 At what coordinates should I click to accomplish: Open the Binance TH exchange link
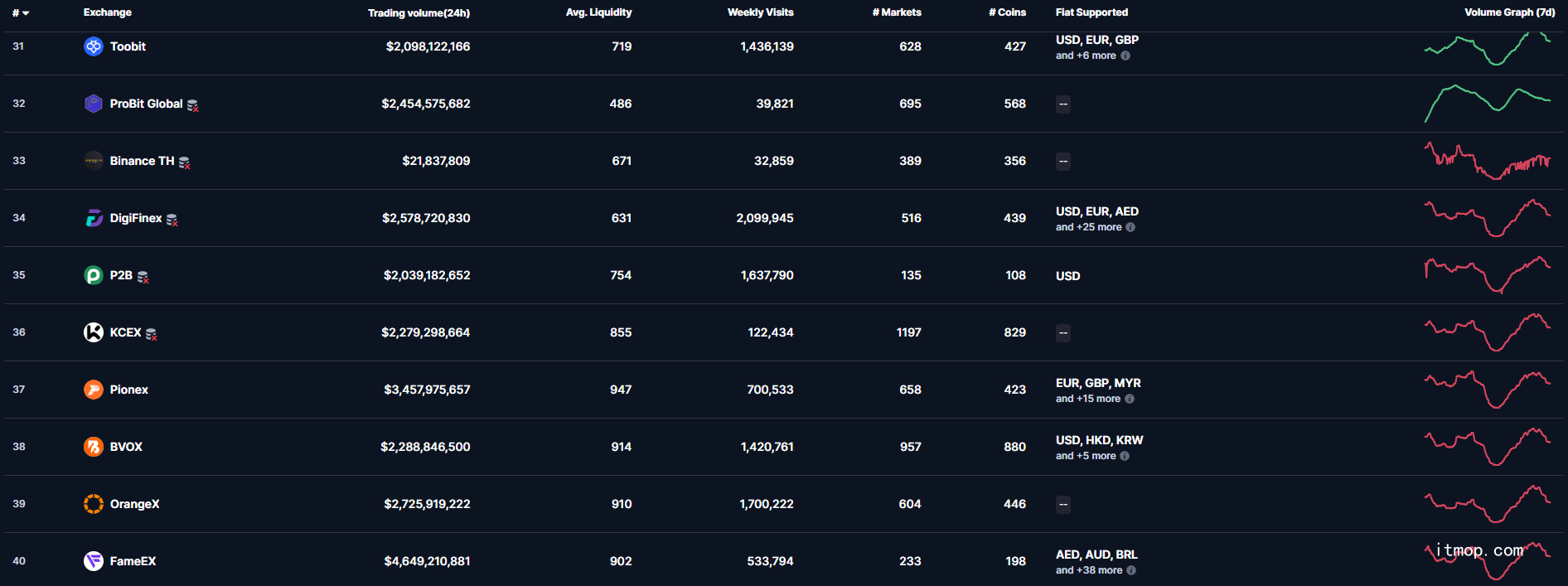pos(142,161)
